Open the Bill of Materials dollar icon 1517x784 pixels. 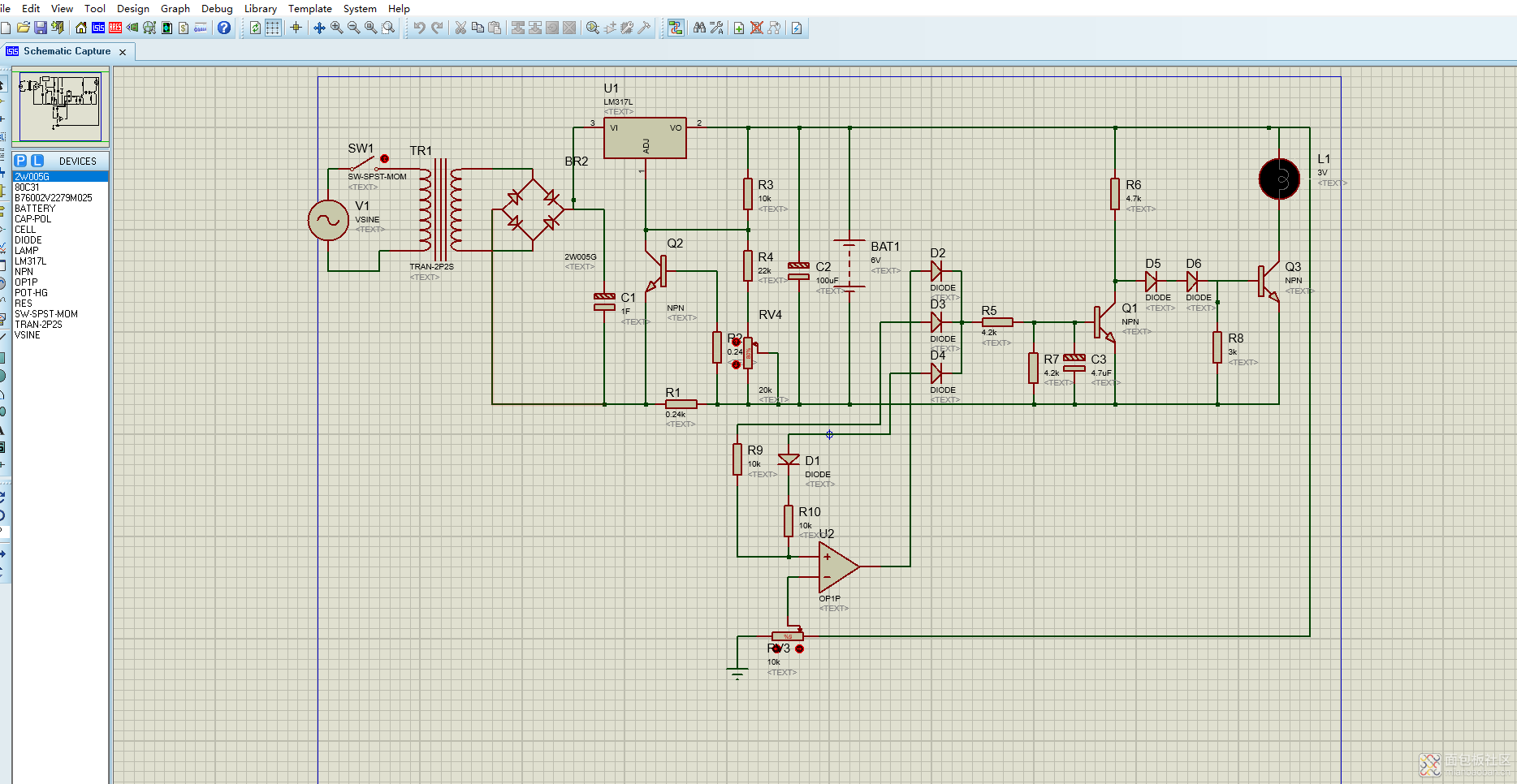pos(184,28)
